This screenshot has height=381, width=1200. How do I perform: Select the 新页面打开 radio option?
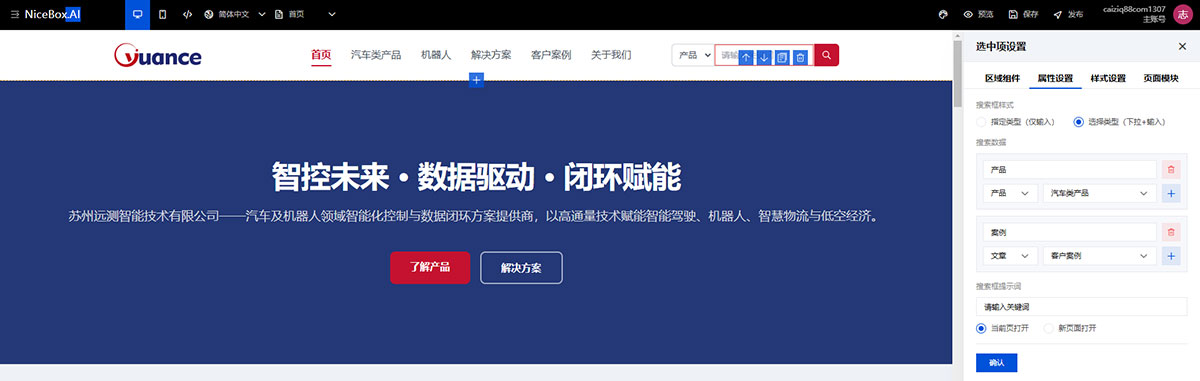click(x=1076, y=328)
